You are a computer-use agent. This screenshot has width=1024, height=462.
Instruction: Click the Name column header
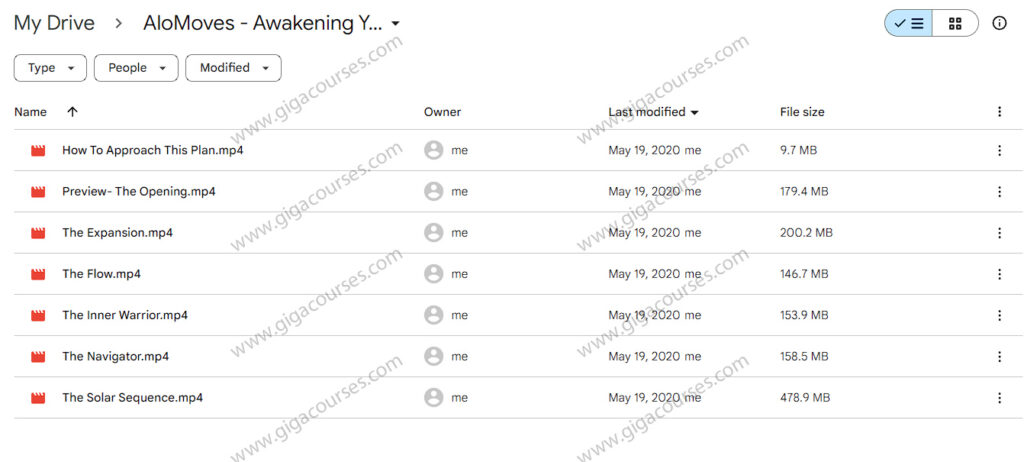pyautogui.click(x=30, y=112)
